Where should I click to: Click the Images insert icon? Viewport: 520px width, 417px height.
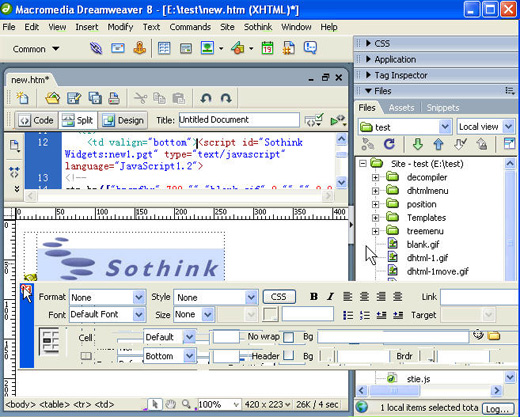(207, 48)
